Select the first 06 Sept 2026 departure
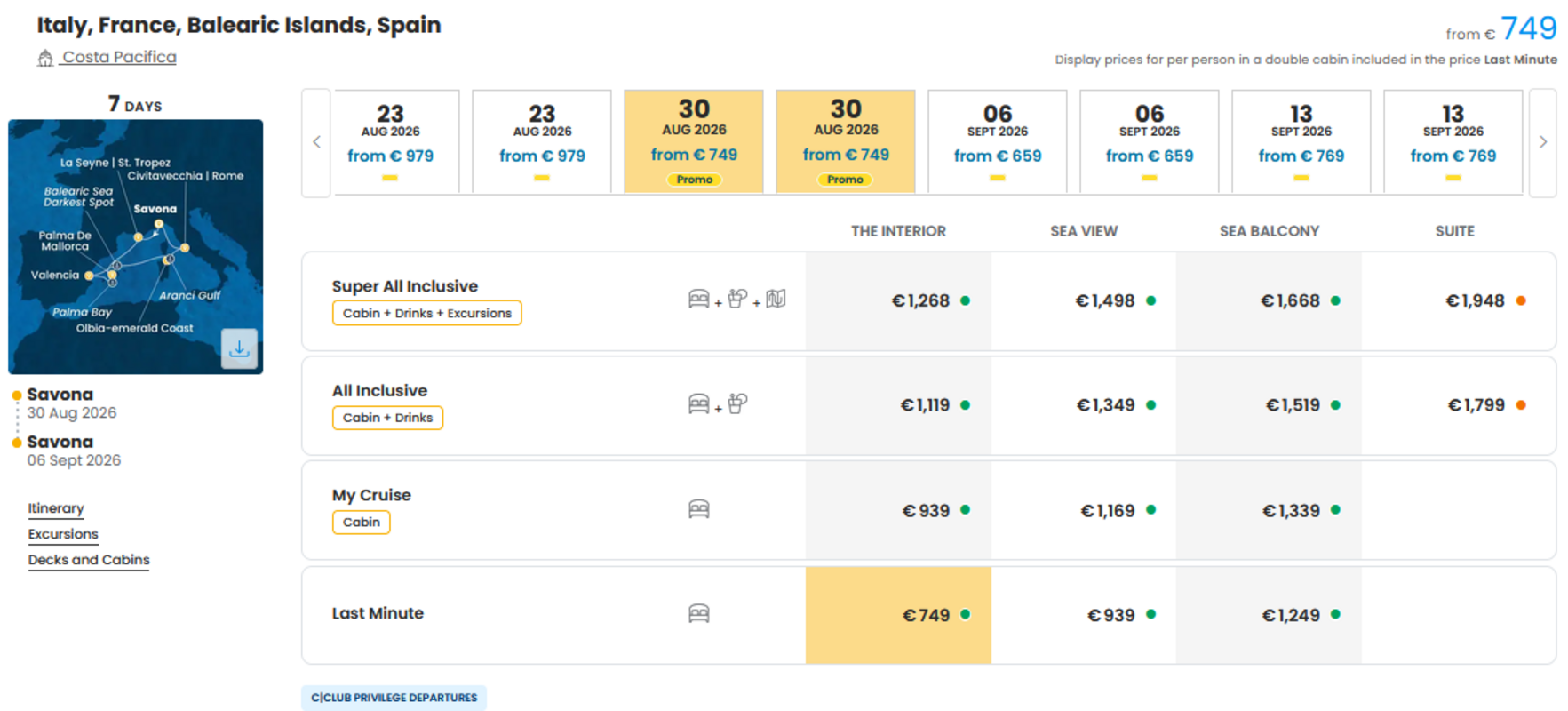 coord(997,141)
